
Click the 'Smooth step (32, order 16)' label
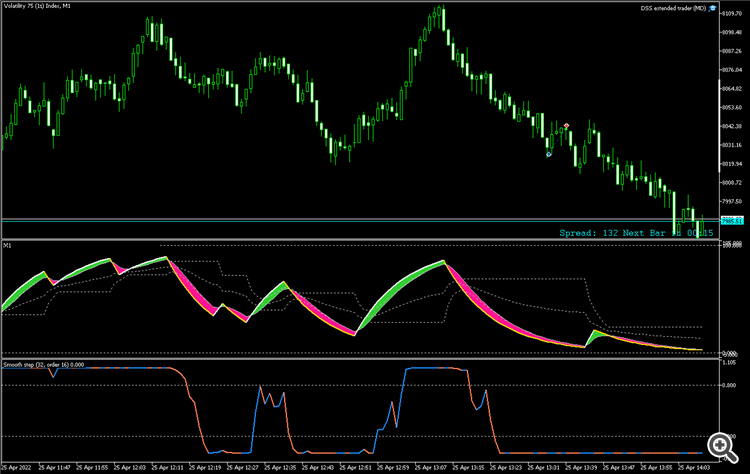[x=36, y=364]
